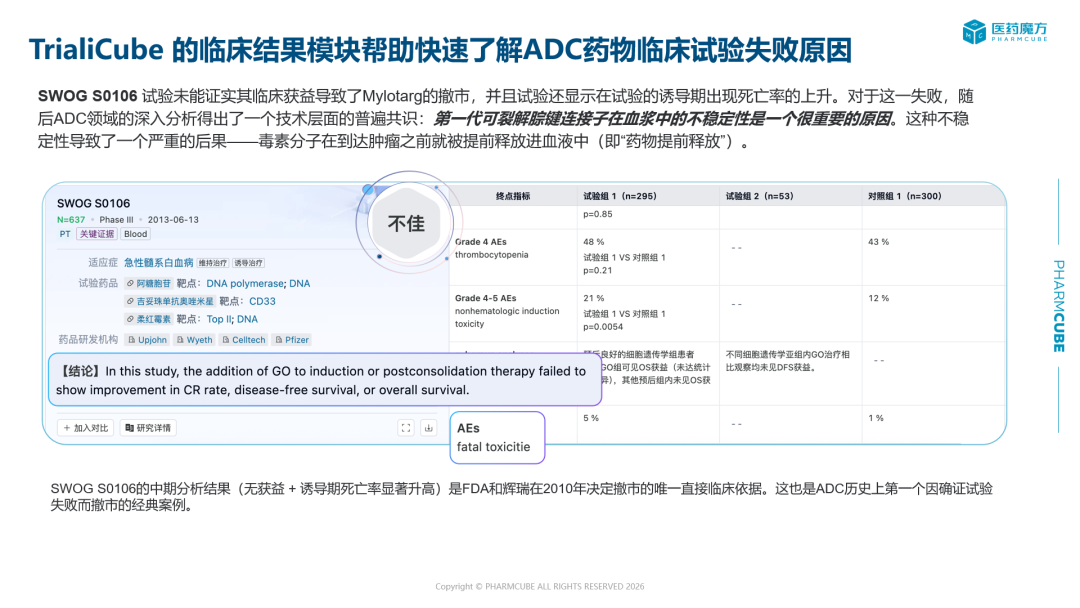The width and height of the screenshot is (1080, 608).
Task: Open the 阿糖胞苷 drug link
Action: [149, 283]
